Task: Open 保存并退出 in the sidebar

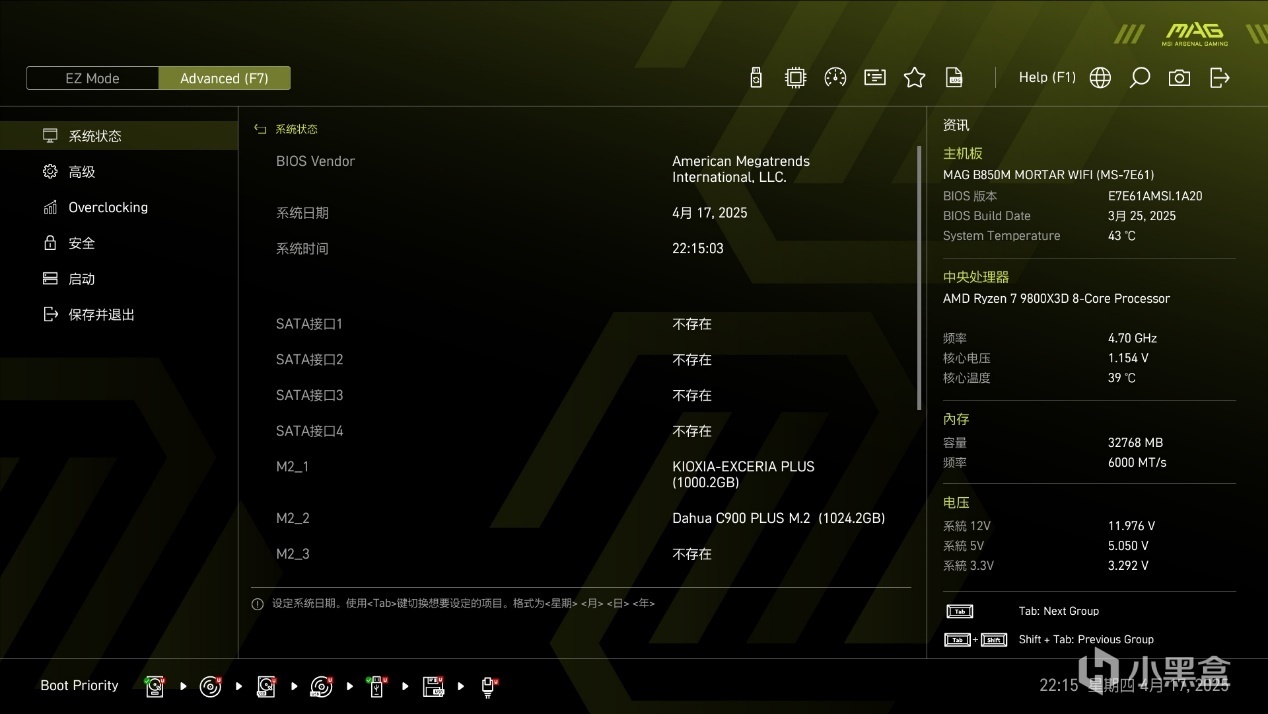Action: tap(119, 314)
